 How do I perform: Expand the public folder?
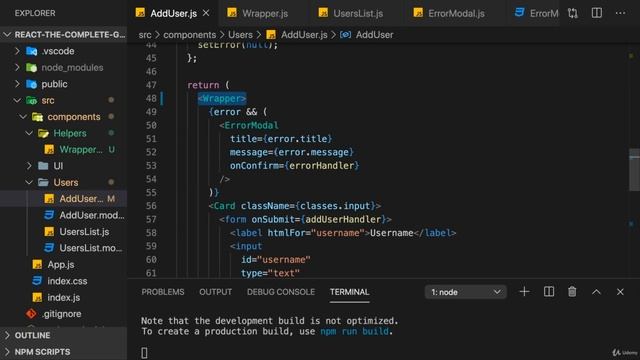point(17,84)
